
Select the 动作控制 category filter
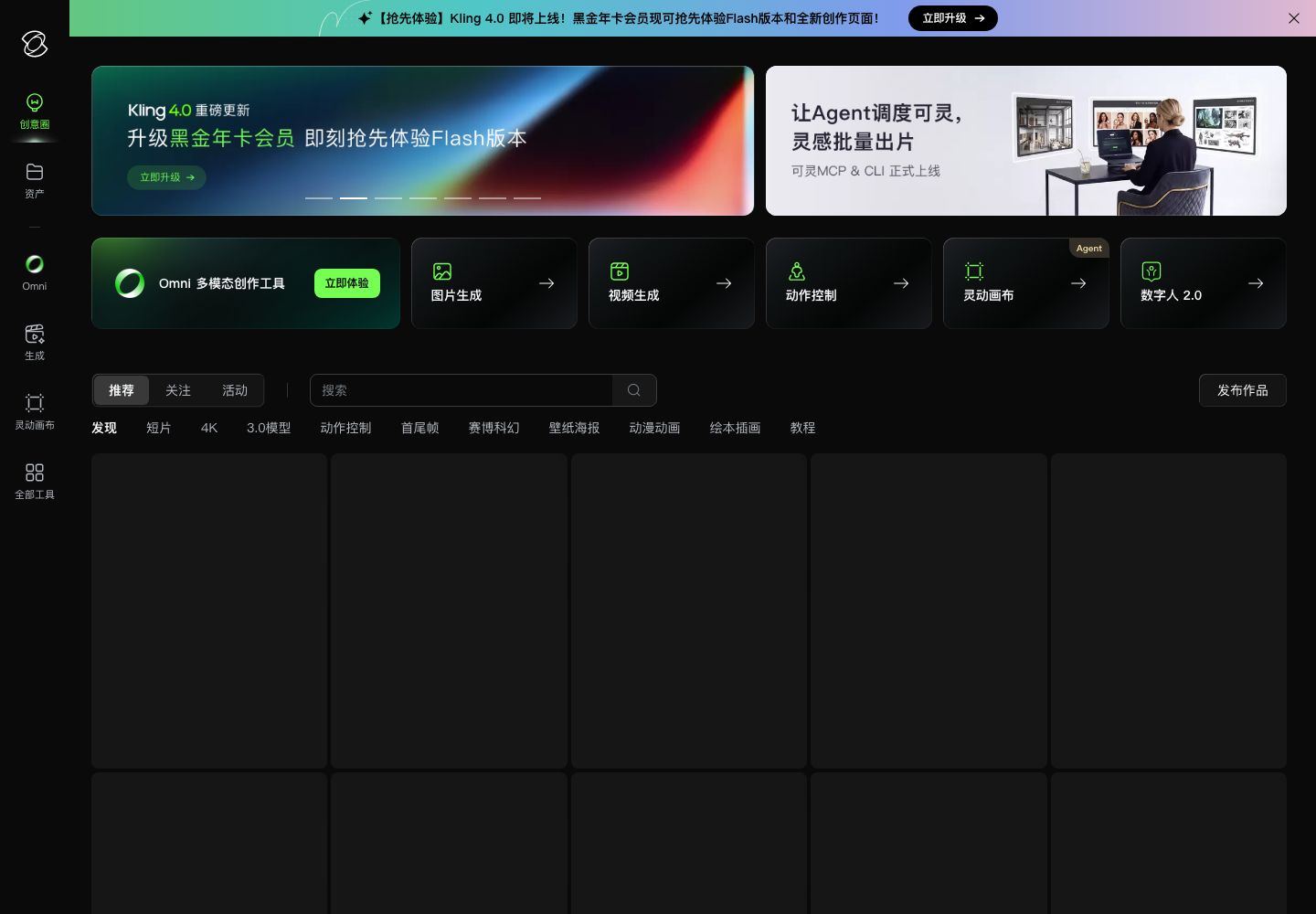[x=345, y=428]
